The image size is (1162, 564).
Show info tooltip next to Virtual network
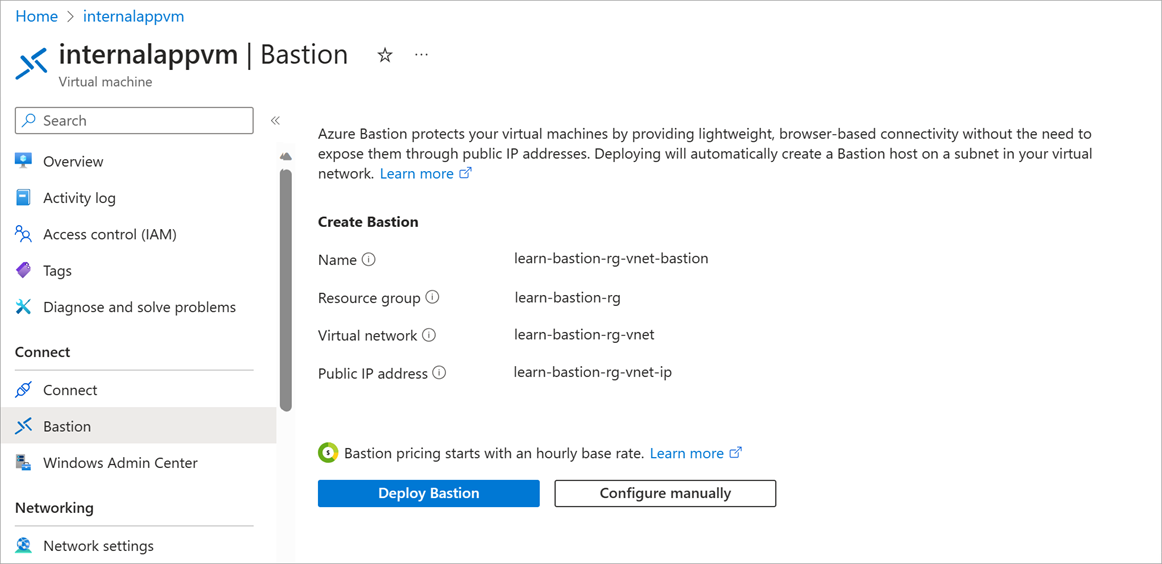point(429,335)
